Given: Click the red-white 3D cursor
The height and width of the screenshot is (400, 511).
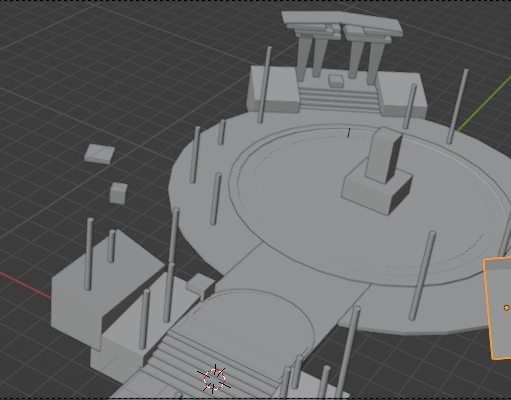Looking at the screenshot, I should tap(214, 379).
